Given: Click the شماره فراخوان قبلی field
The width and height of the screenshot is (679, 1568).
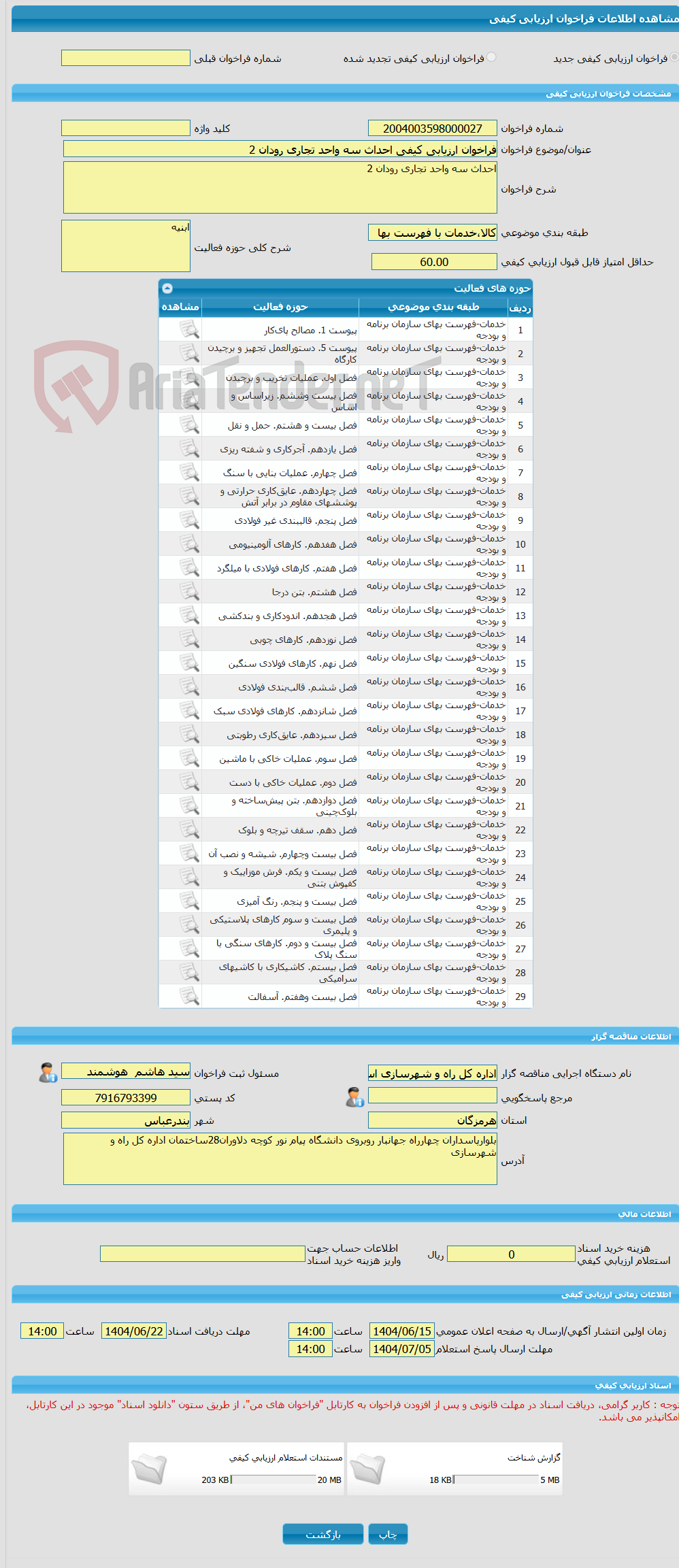Looking at the screenshot, I should (126, 58).
